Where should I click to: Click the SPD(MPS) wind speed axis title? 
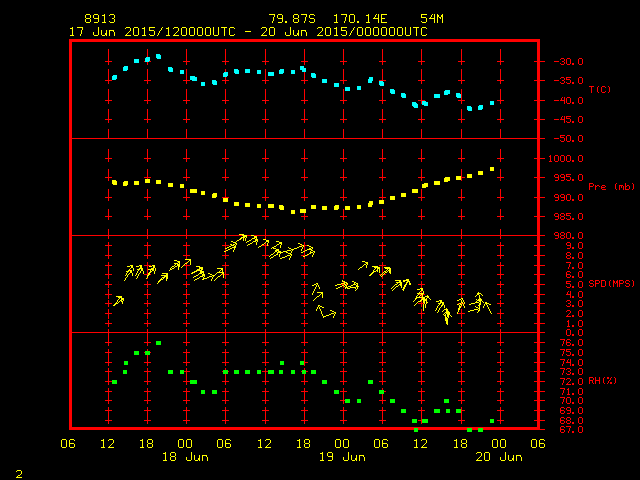[x=611, y=284]
